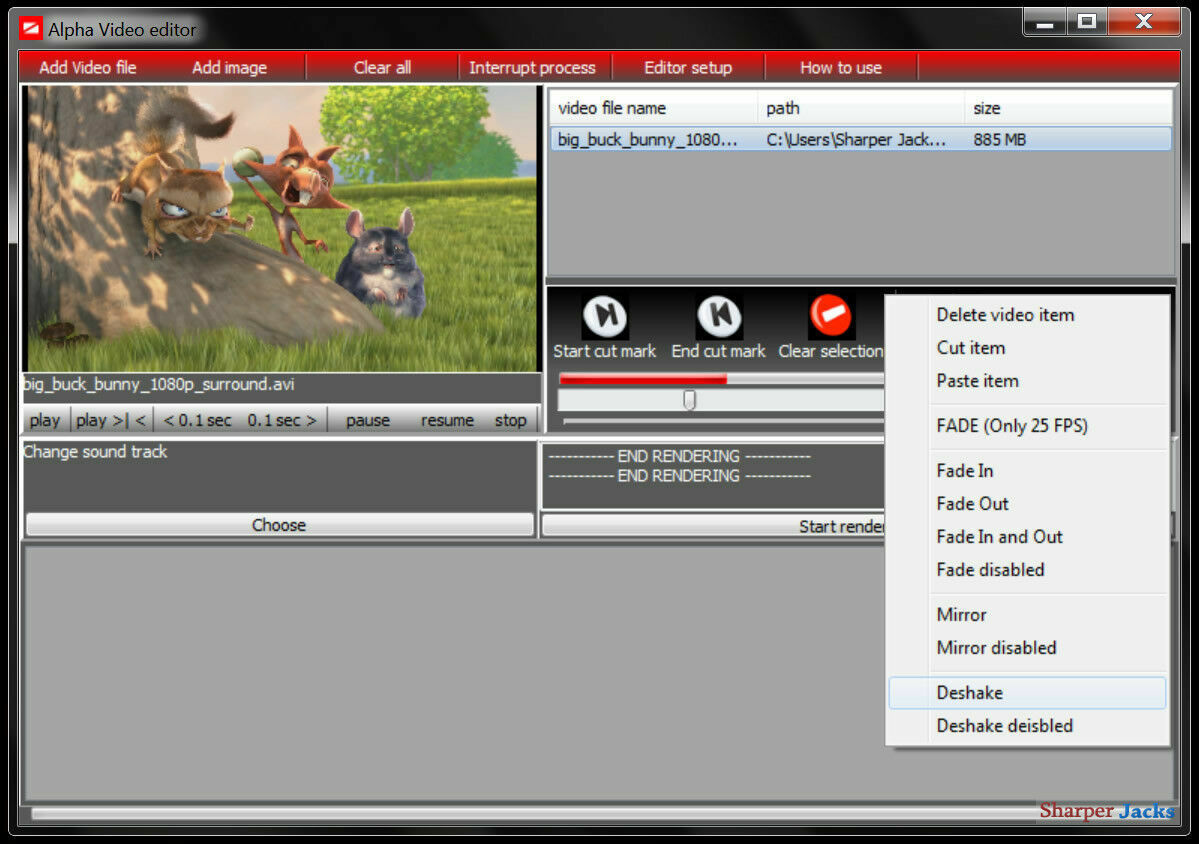Click the play >| button
The height and width of the screenshot is (844, 1199).
click(x=102, y=420)
